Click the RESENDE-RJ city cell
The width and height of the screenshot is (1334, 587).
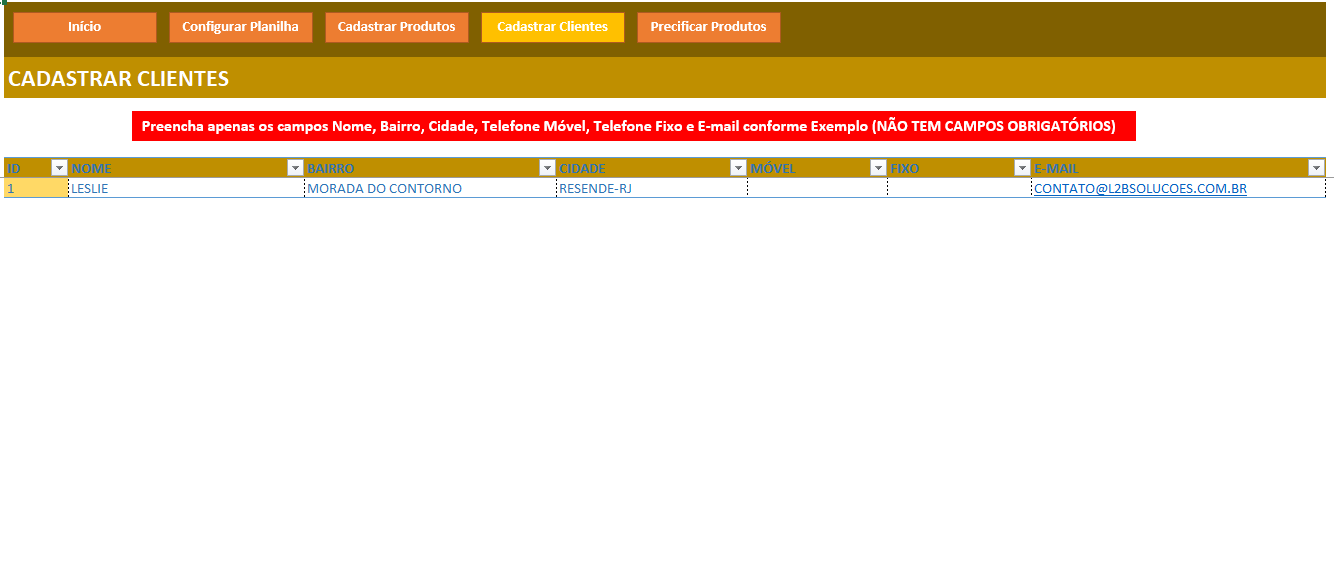click(652, 188)
